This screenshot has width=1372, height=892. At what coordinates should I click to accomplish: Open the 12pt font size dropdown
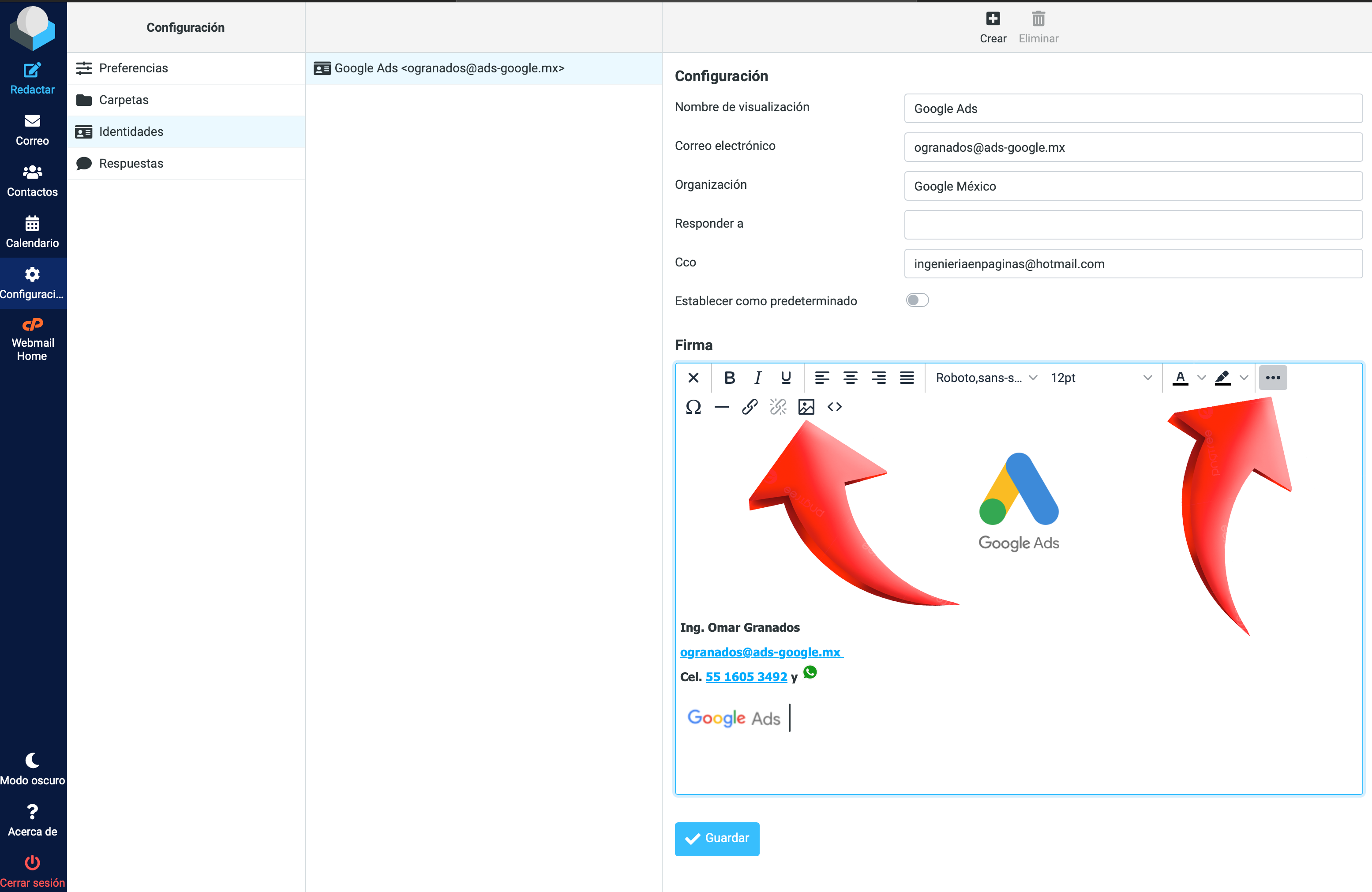click(x=1101, y=378)
